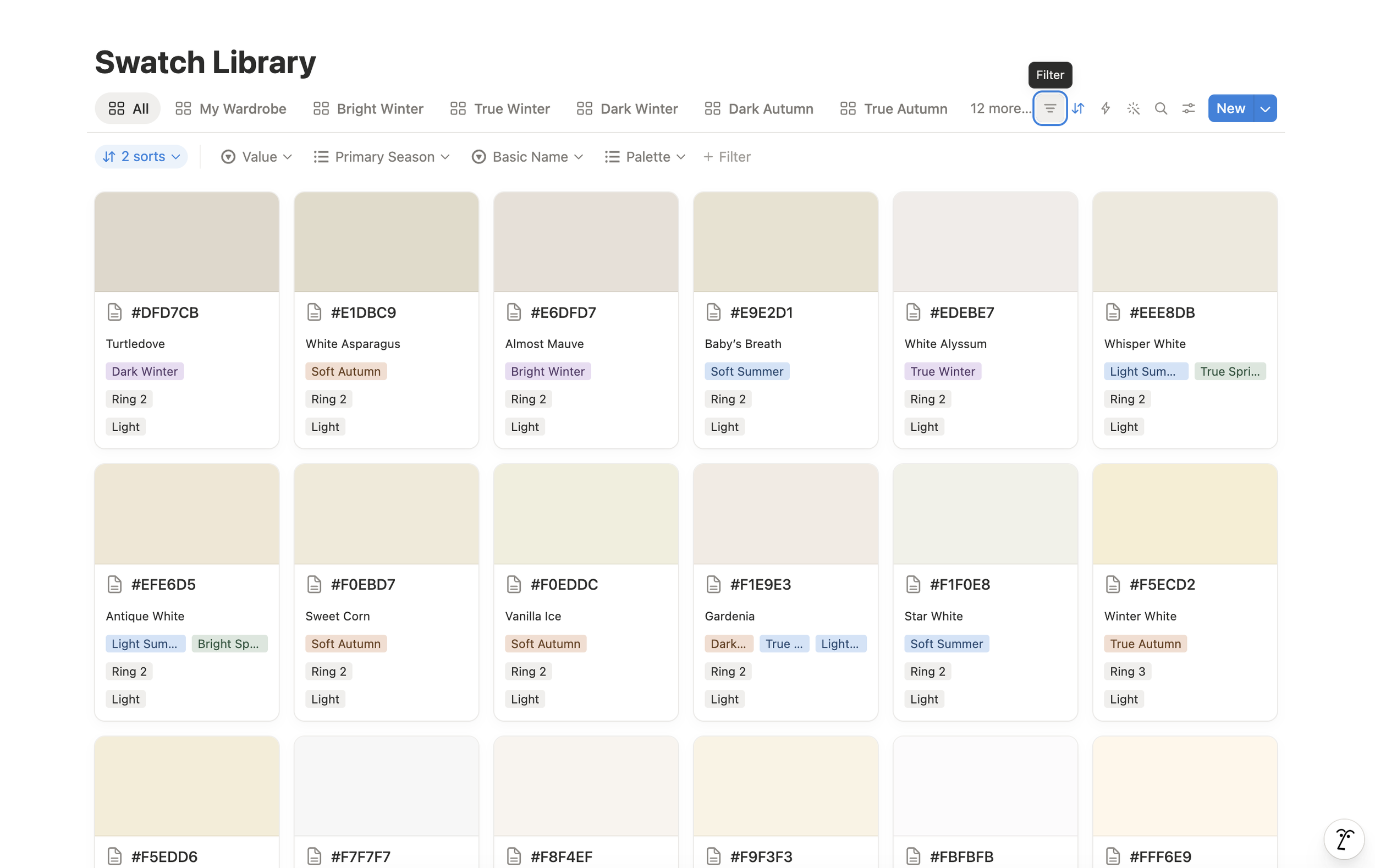Click the page icon beside #FFF6E9
This screenshot has width=1375, height=868.
(1113, 856)
